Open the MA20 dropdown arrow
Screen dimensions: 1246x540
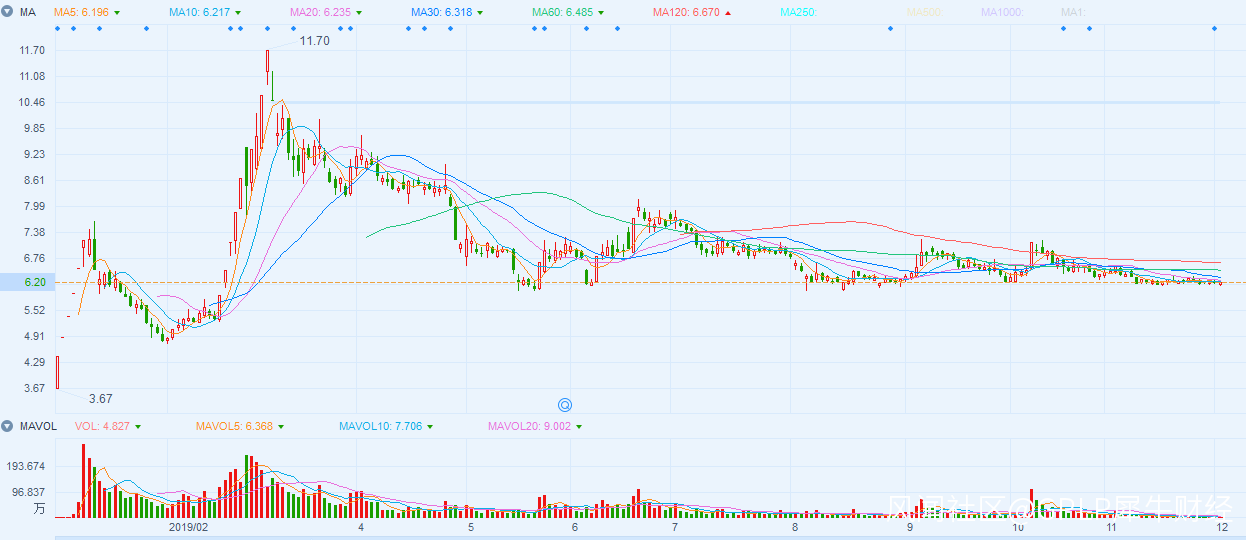[x=358, y=12]
